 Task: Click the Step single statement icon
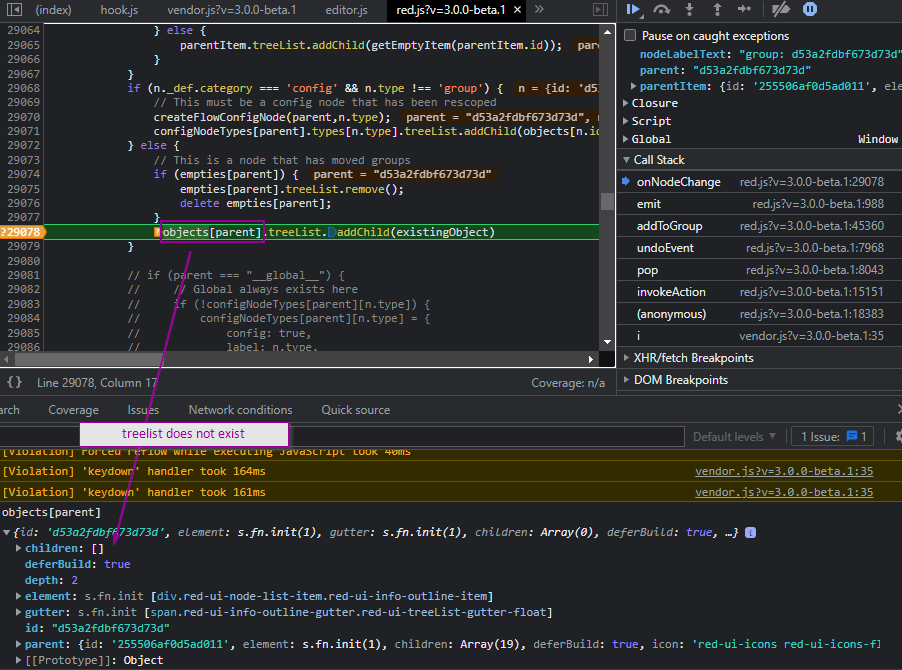point(745,10)
